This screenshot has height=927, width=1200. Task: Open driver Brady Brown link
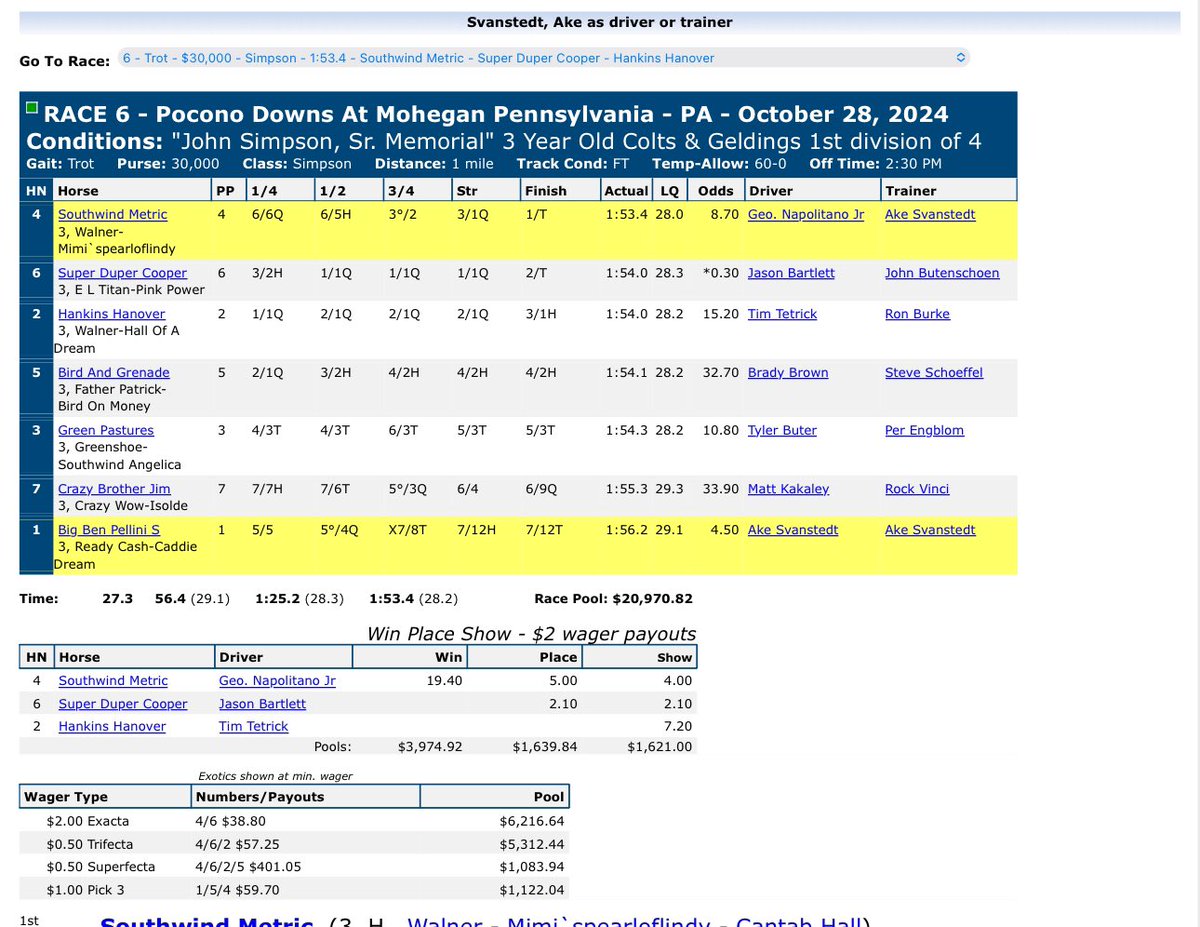tap(788, 372)
